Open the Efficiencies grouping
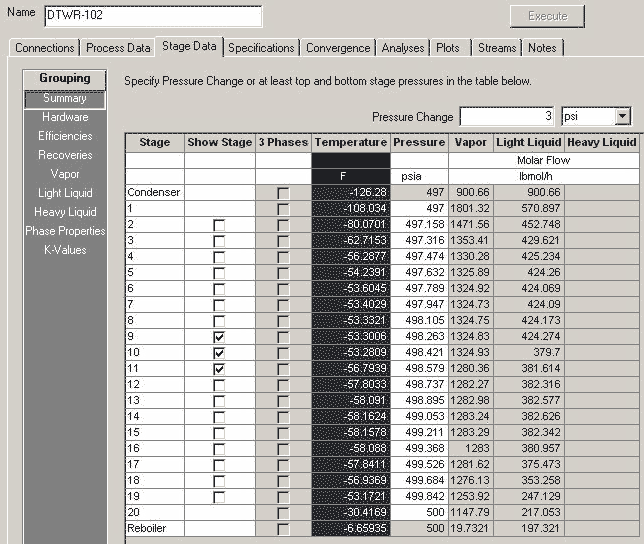The height and width of the screenshot is (544, 644). coord(65,136)
